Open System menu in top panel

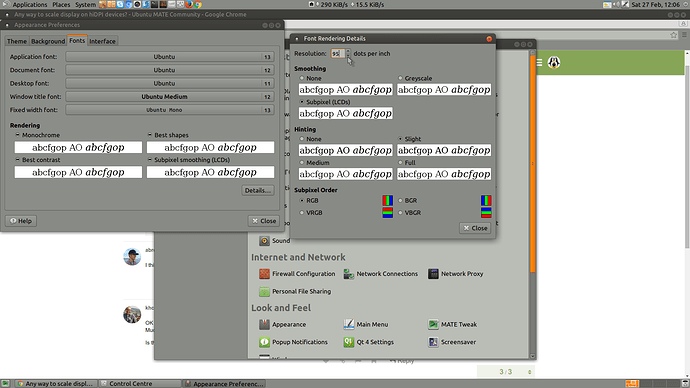pos(85,4)
